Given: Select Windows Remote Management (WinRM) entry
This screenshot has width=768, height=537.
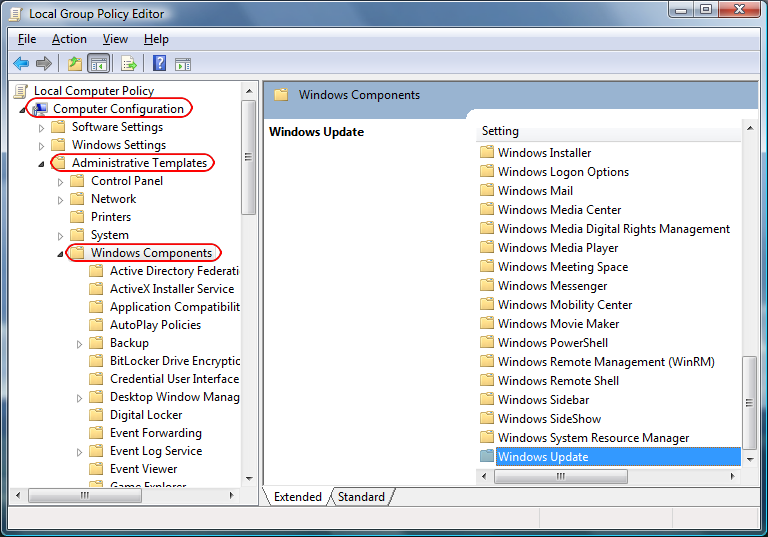Looking at the screenshot, I should [606, 362].
